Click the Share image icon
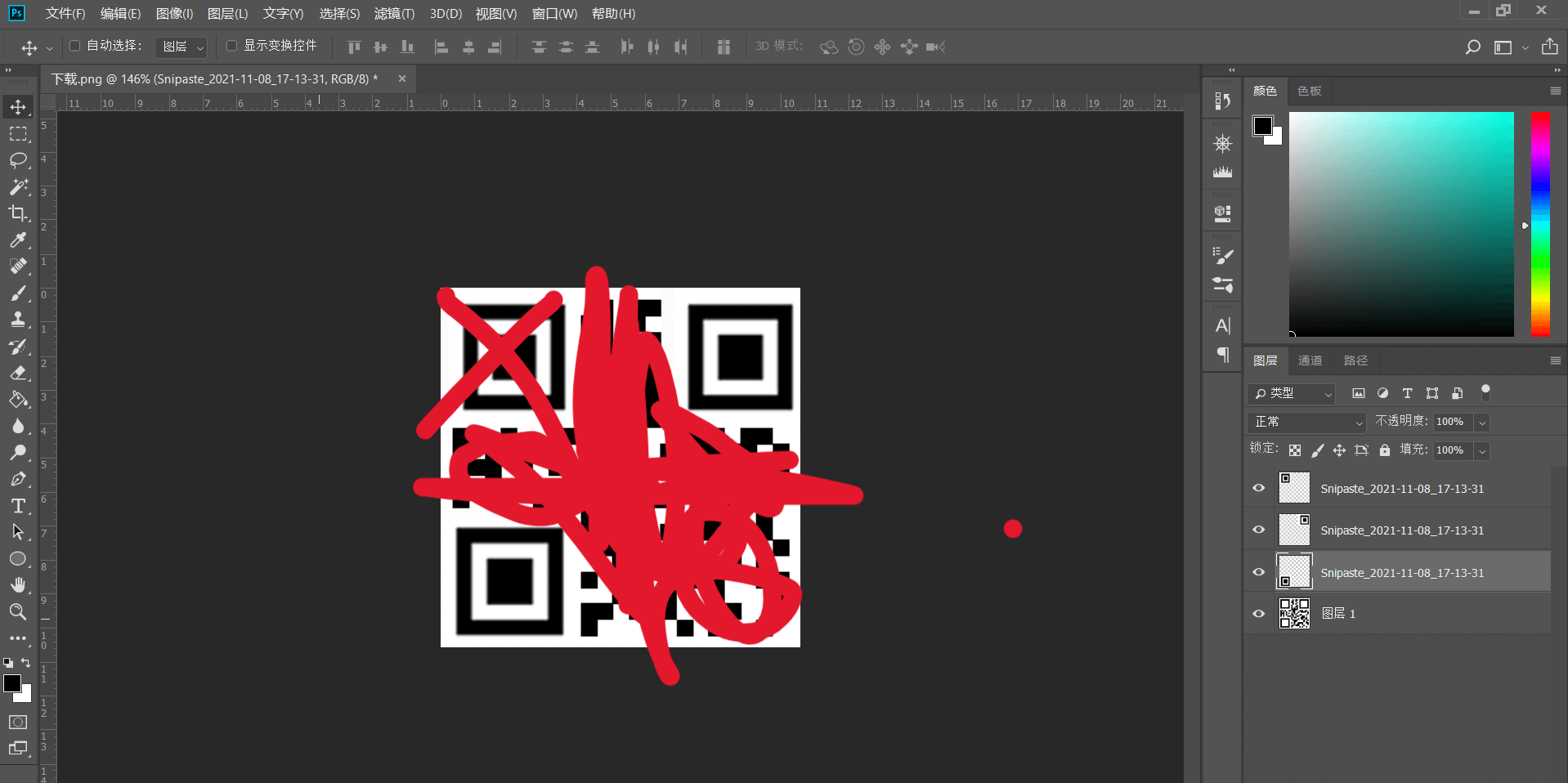The image size is (1568, 783). tap(1549, 47)
